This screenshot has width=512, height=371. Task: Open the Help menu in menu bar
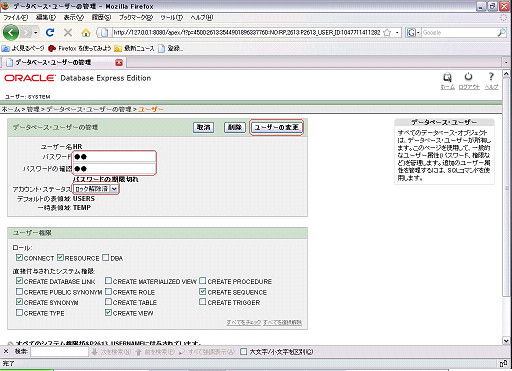(x=202, y=17)
